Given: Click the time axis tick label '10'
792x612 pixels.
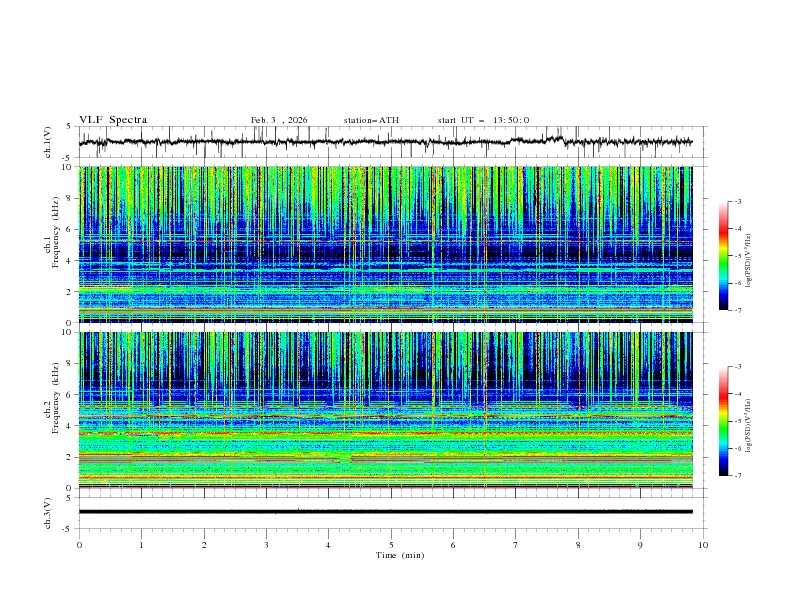Looking at the screenshot, I should click(x=703, y=545).
